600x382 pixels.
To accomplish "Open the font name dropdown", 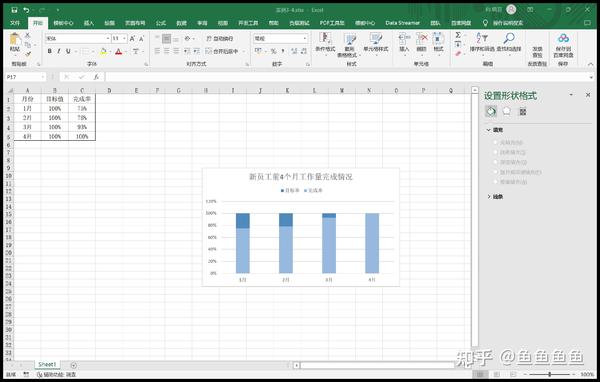I will (108, 39).
